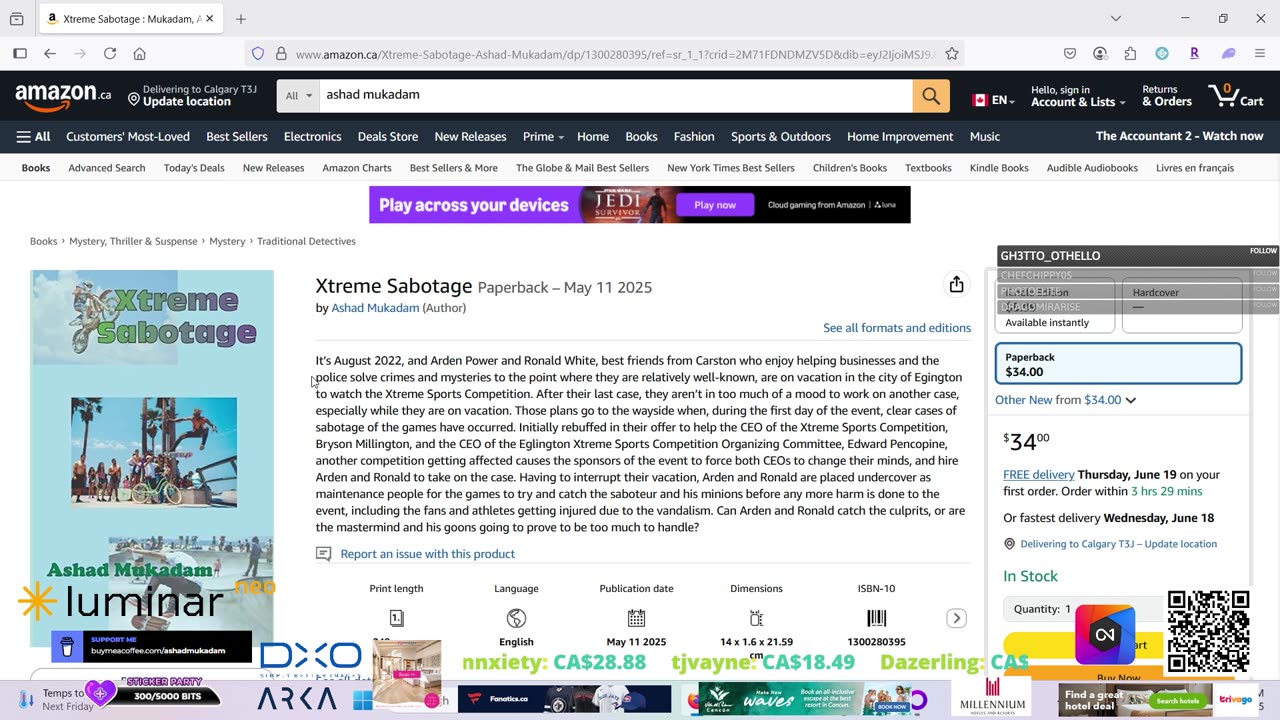Click See all formats and editions

897,328
